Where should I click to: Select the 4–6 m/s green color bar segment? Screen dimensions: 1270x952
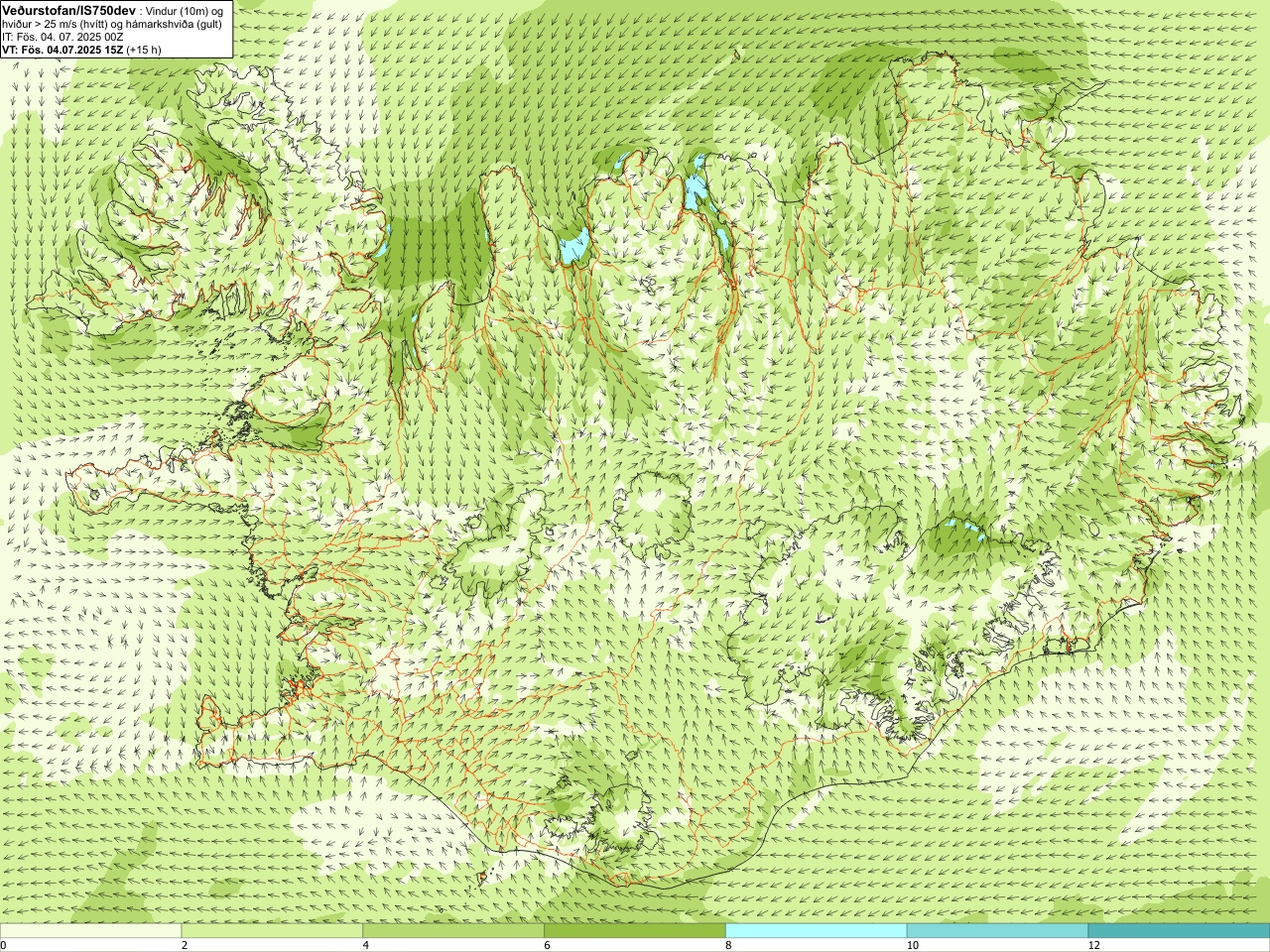point(453,931)
